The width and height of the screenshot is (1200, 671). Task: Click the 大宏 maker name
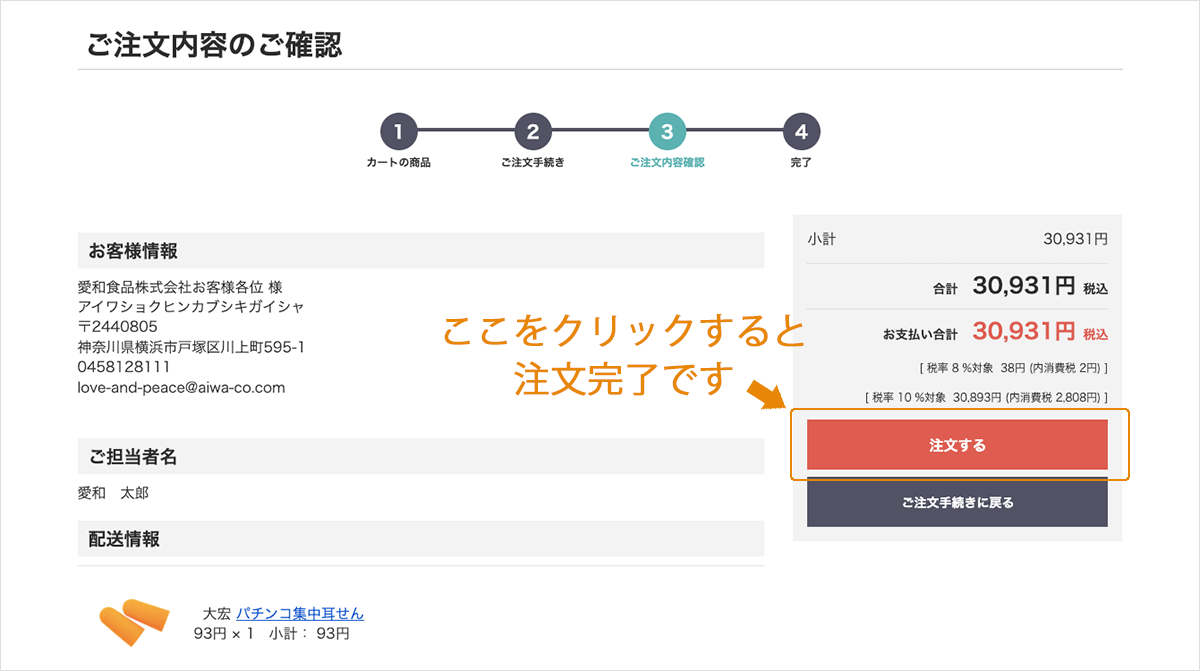(217, 614)
